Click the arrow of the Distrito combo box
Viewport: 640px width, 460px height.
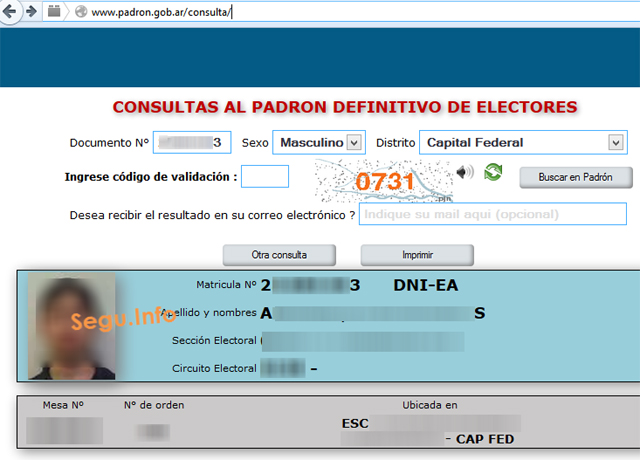[x=616, y=143]
